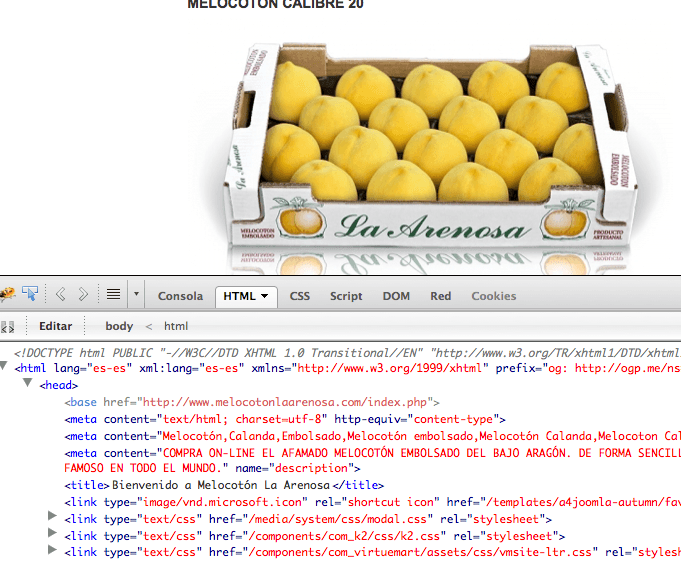681x561 pixels.
Task: Click the /components/com_k2/css/k2.css href
Action: (x=344, y=536)
